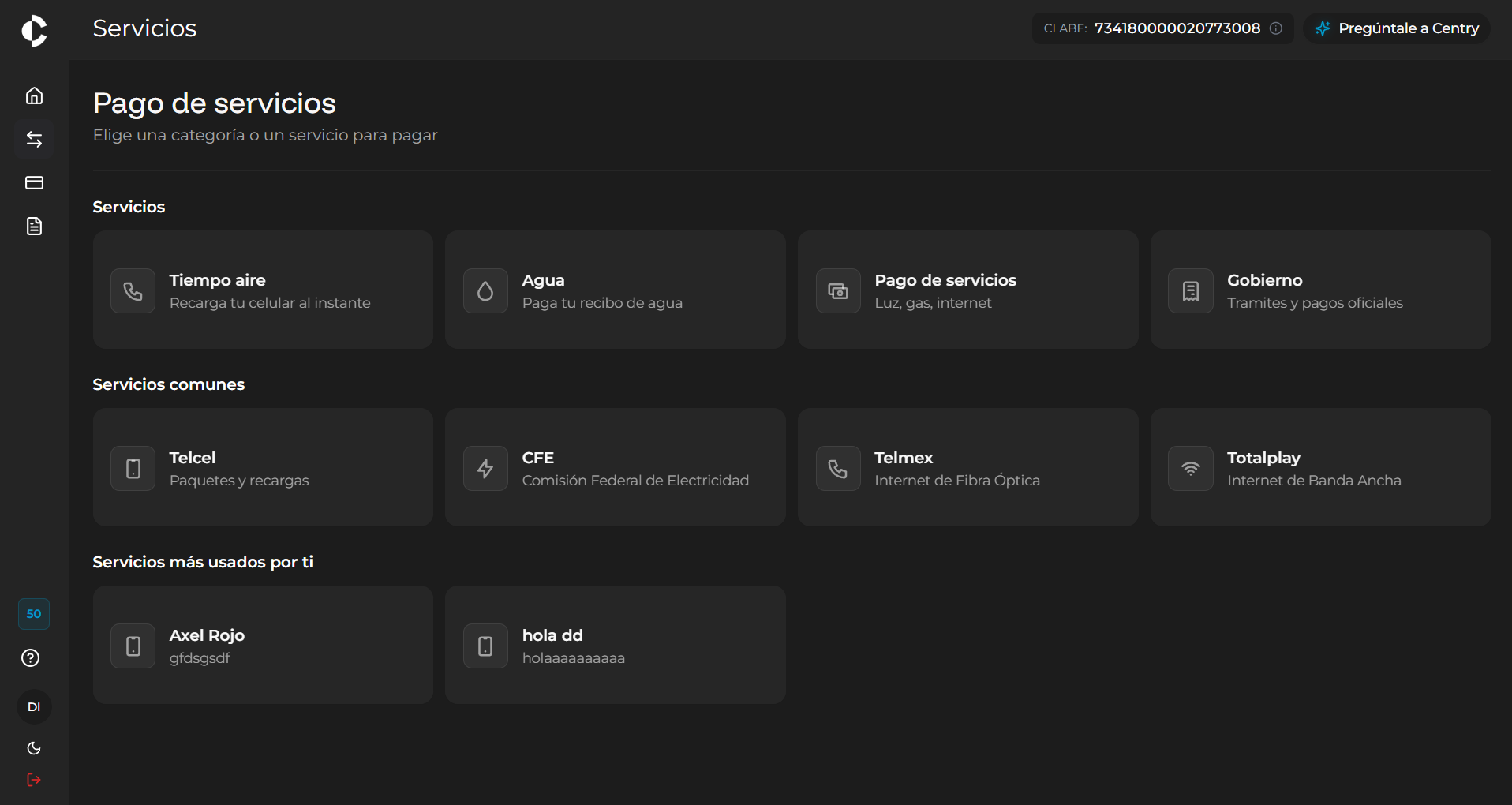1512x805 pixels.
Task: Click the payment icon on Pago de servicios card
Action: [838, 291]
